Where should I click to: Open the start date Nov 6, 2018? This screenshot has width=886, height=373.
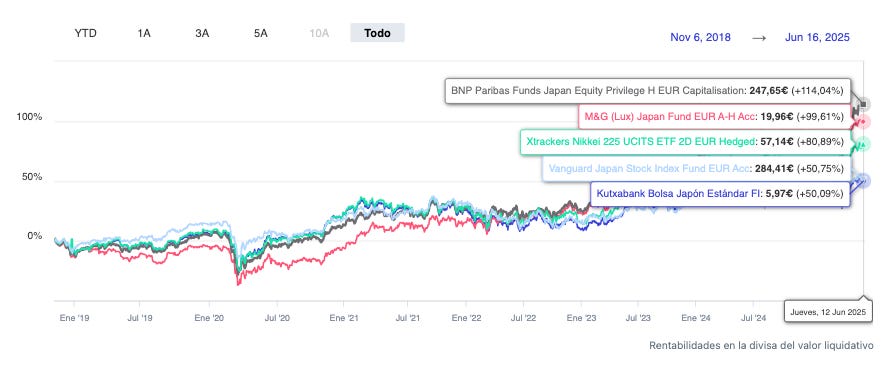(700, 37)
